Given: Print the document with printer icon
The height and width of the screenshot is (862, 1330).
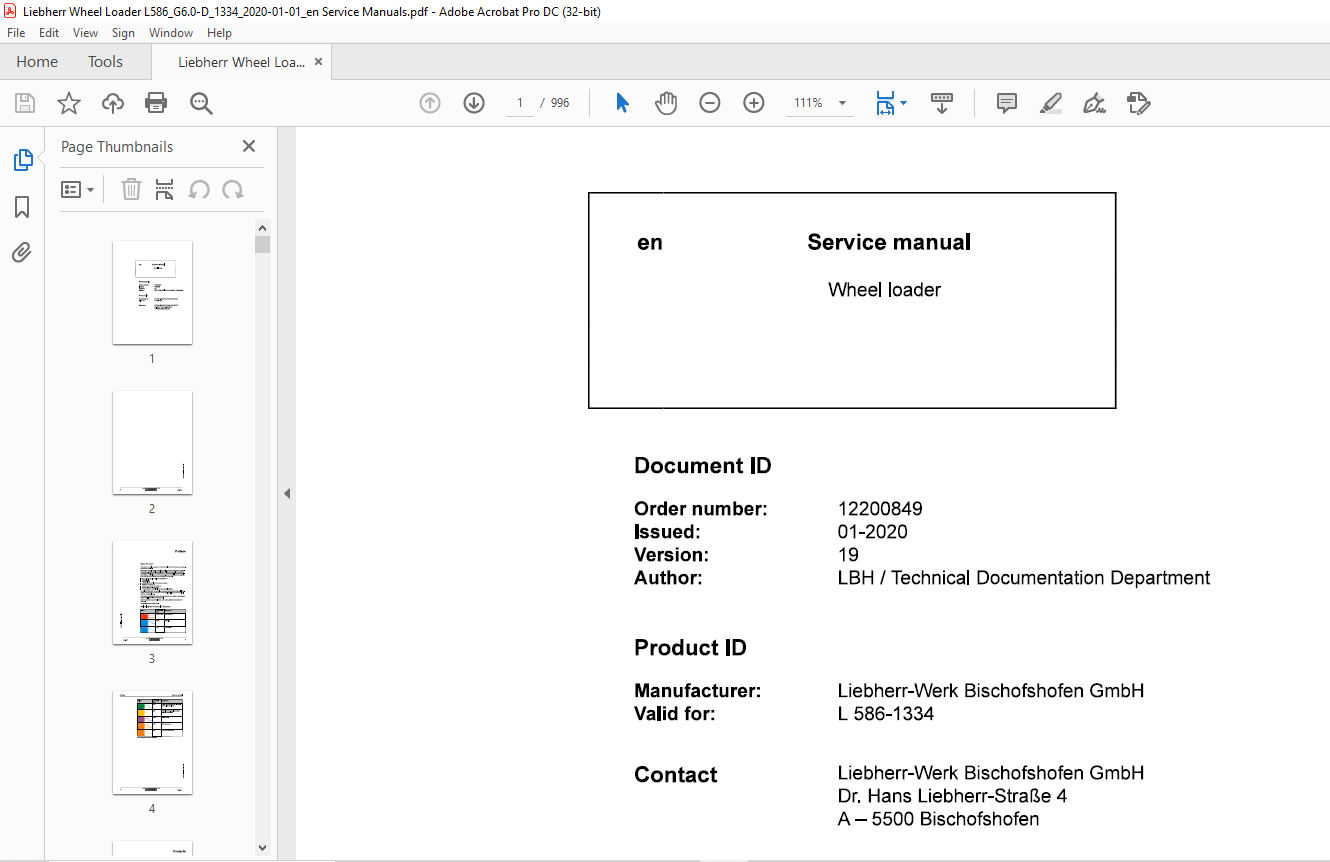Looking at the screenshot, I should pyautogui.click(x=156, y=103).
